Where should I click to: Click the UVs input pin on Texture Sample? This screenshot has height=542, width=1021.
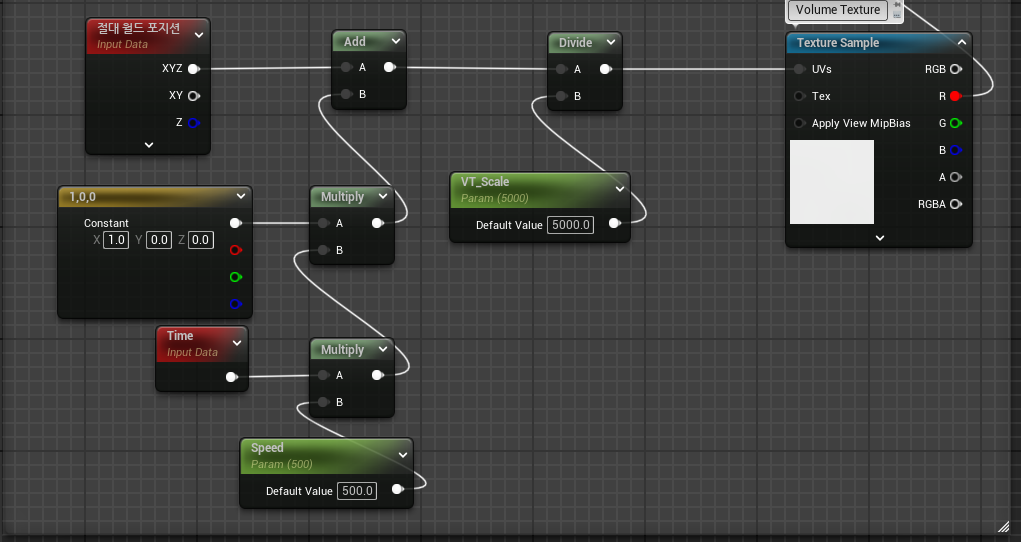click(x=800, y=69)
